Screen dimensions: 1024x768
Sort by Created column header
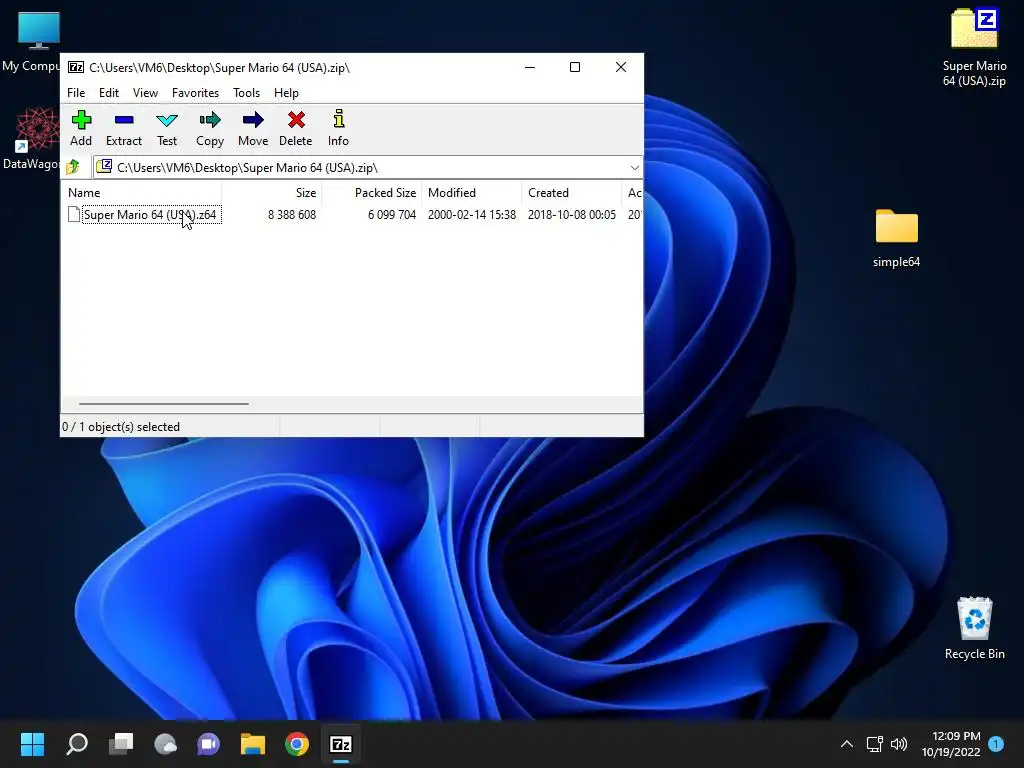point(572,193)
